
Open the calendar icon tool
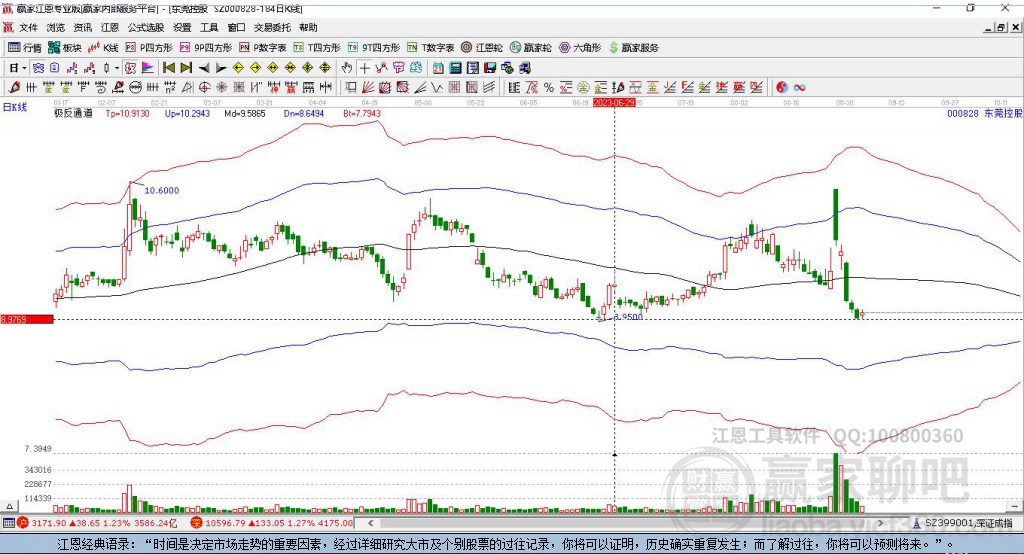[438, 68]
